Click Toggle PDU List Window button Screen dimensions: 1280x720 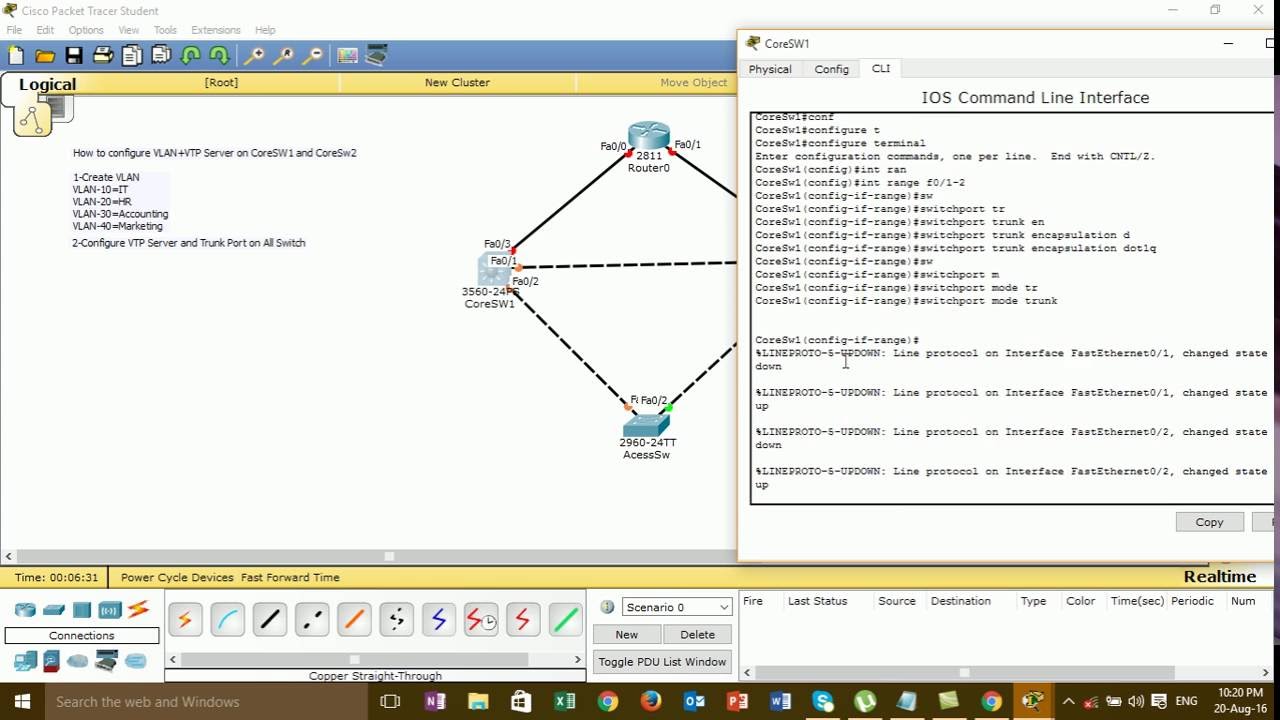[x=662, y=662]
